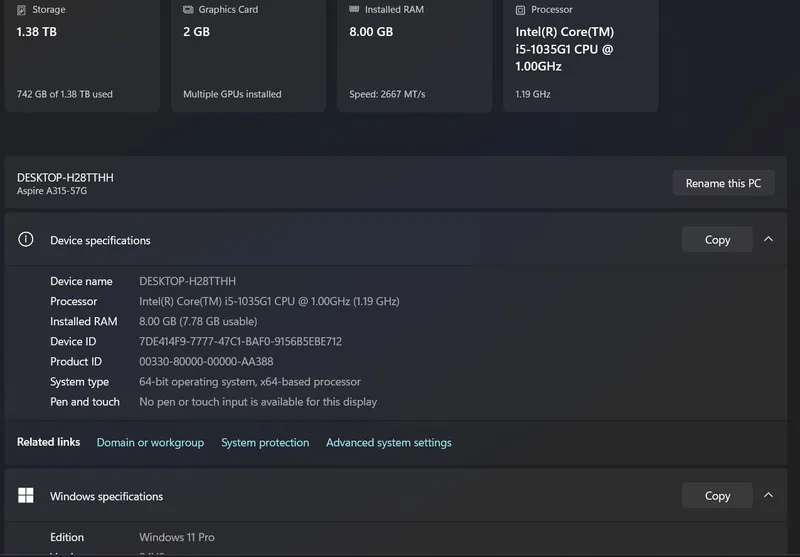
Task: Click the 'No pen or touch input' value
Action: click(258, 402)
